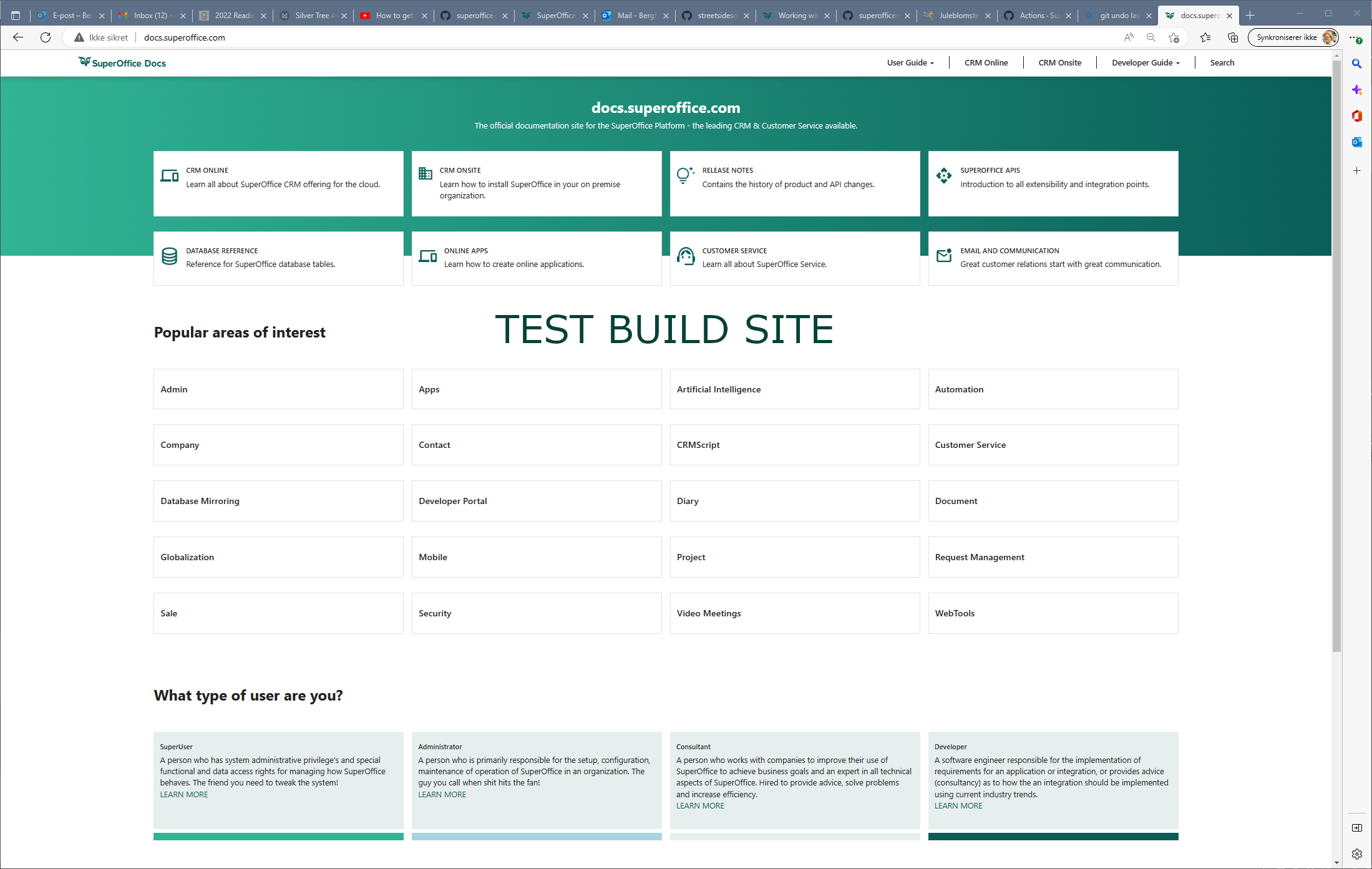Open the CRMScript area tile
Viewport: 1372px width, 869px height.
(795, 445)
